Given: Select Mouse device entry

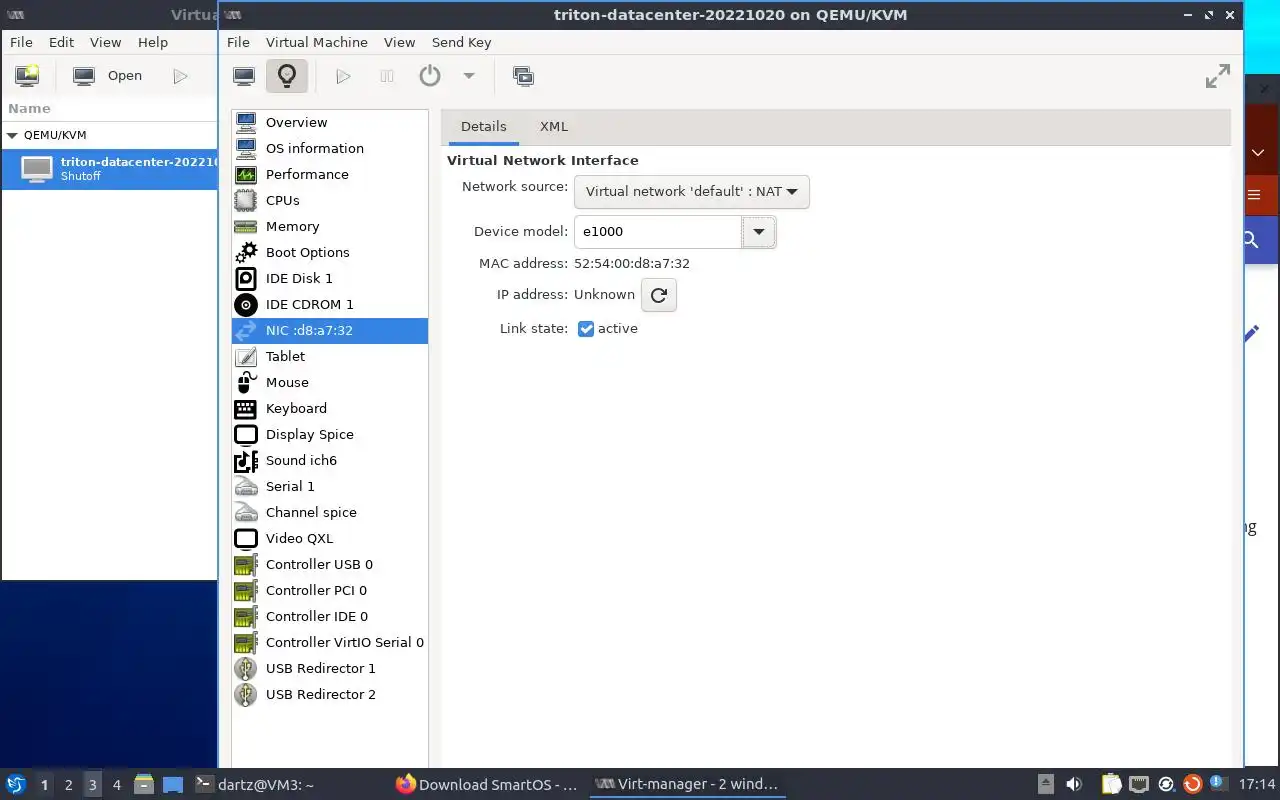Looking at the screenshot, I should [x=330, y=382].
